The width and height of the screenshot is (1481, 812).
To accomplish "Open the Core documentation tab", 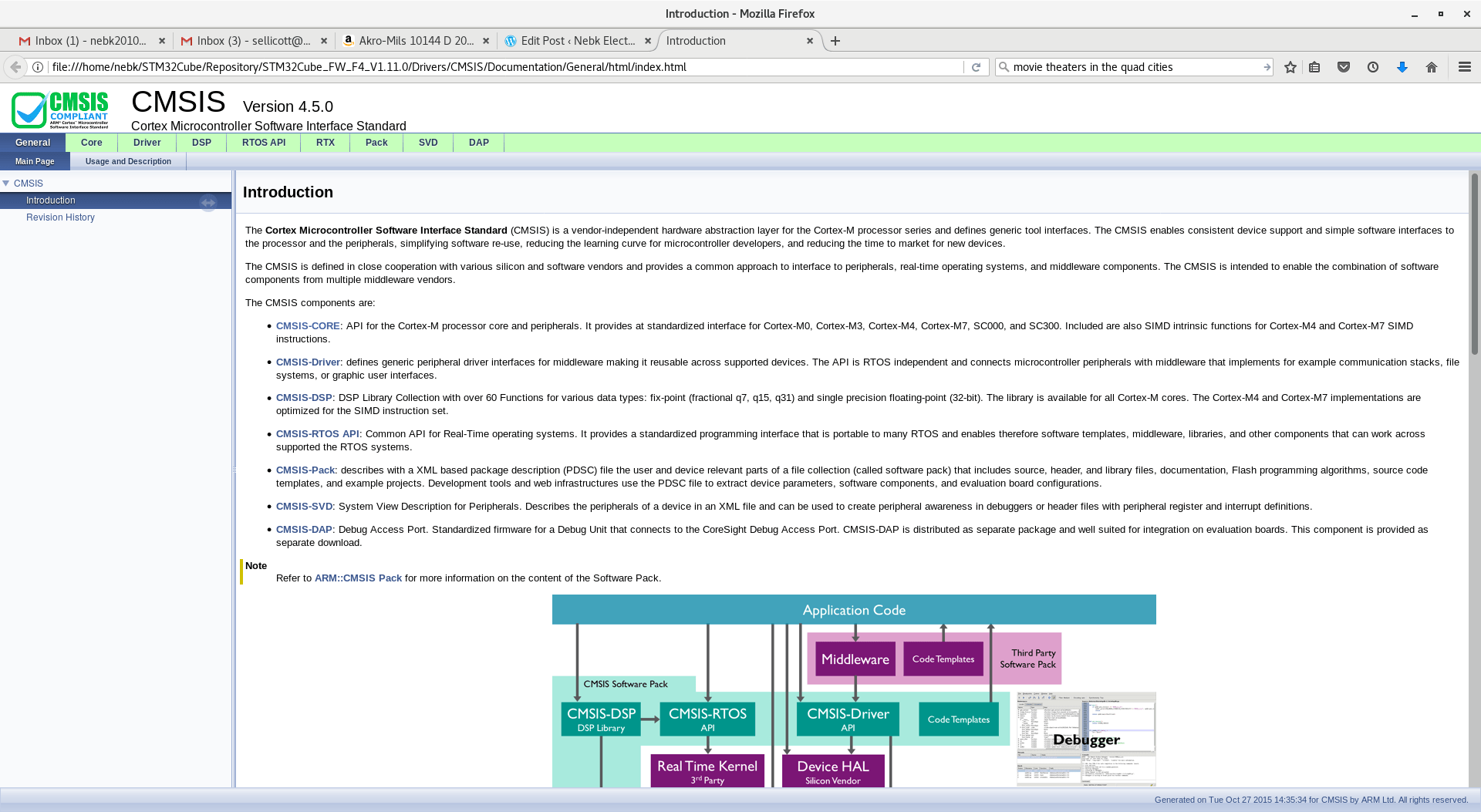I will coord(92,143).
